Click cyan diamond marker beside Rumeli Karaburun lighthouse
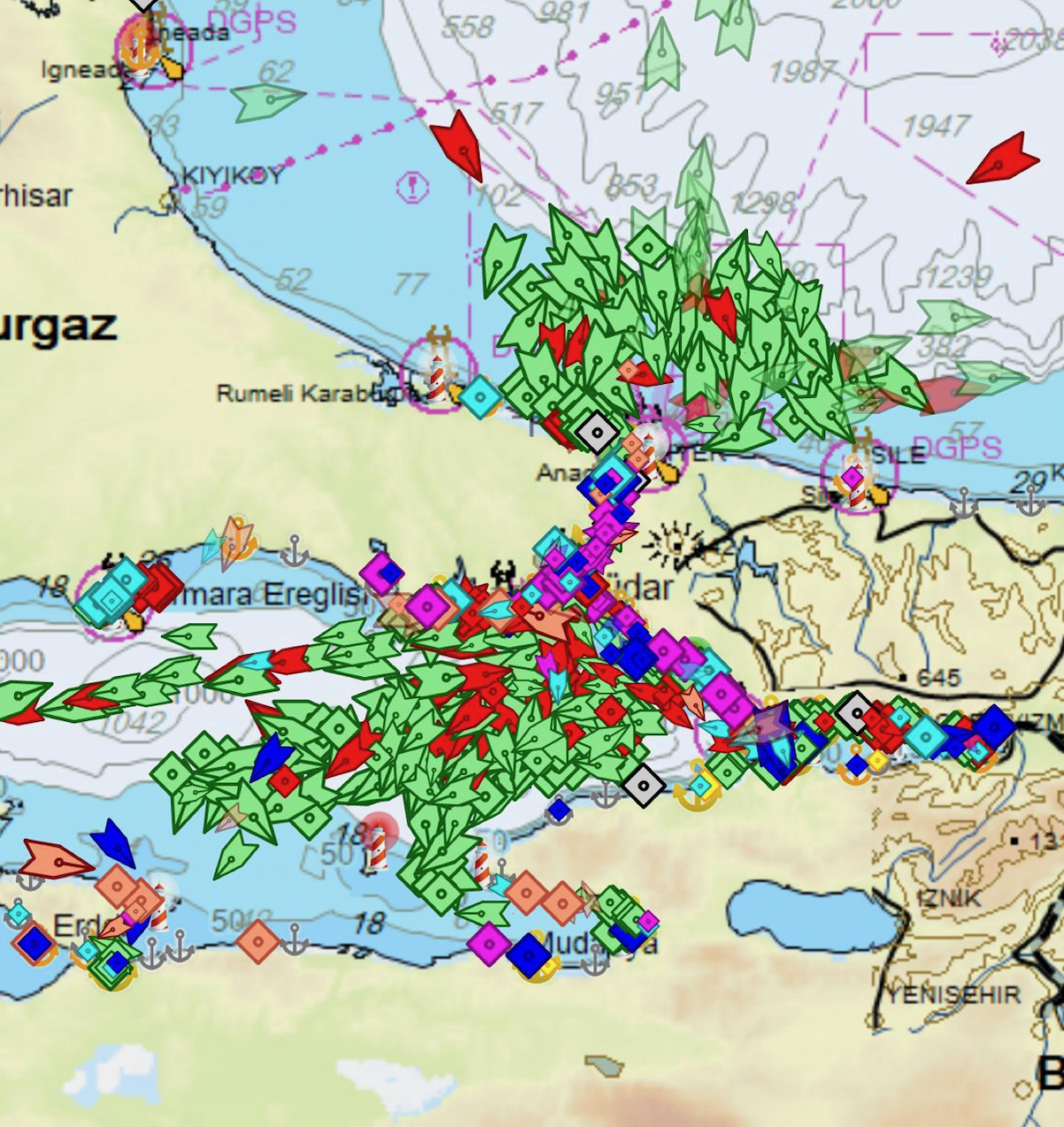1064x1127 pixels. (x=479, y=397)
